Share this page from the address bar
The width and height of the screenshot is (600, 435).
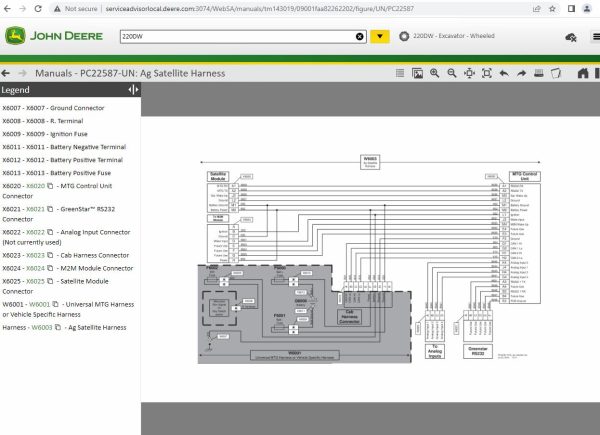(x=536, y=8)
